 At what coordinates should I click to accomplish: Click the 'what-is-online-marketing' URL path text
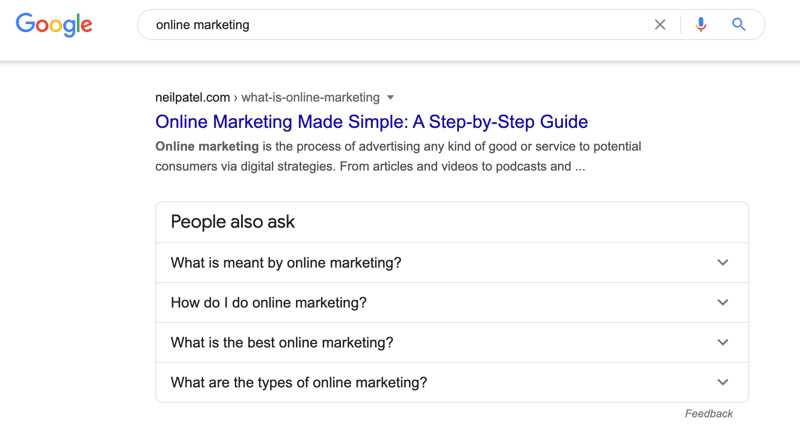tap(310, 97)
